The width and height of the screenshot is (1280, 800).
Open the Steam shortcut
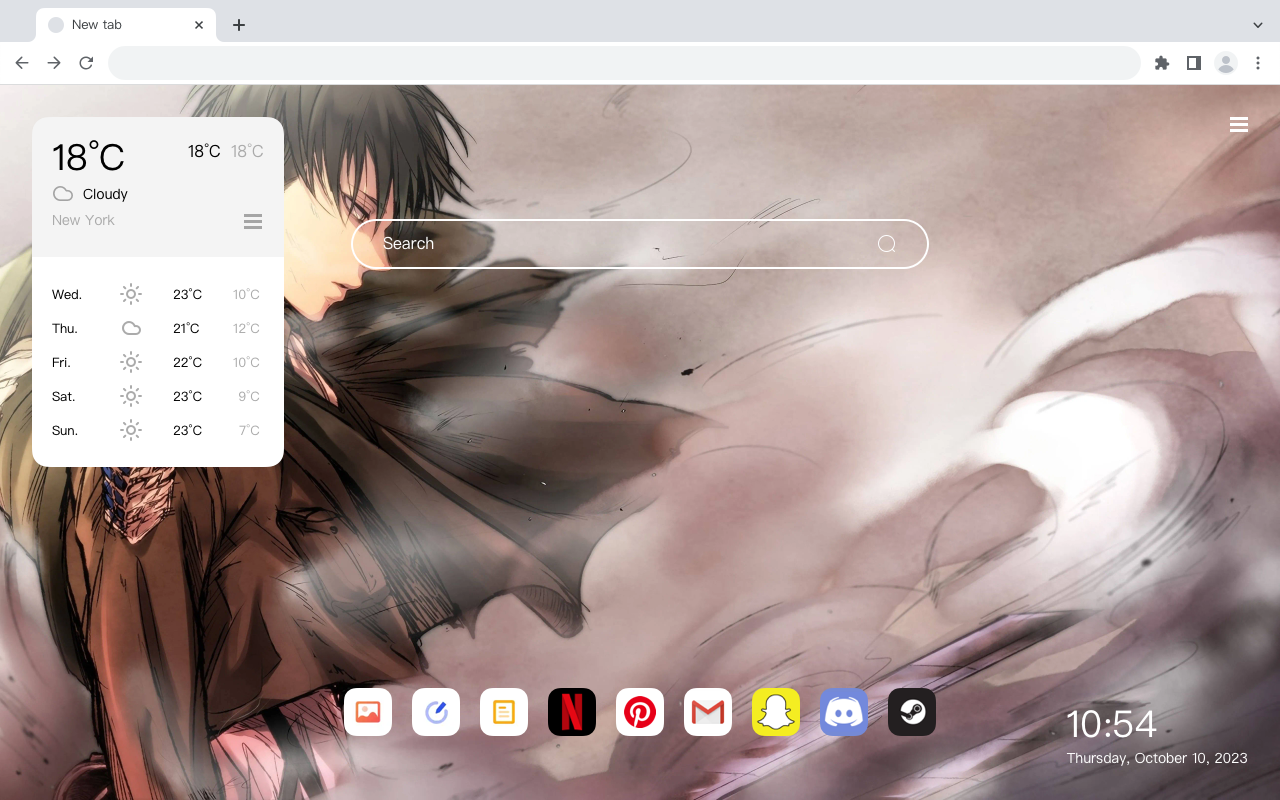pyautogui.click(x=912, y=712)
